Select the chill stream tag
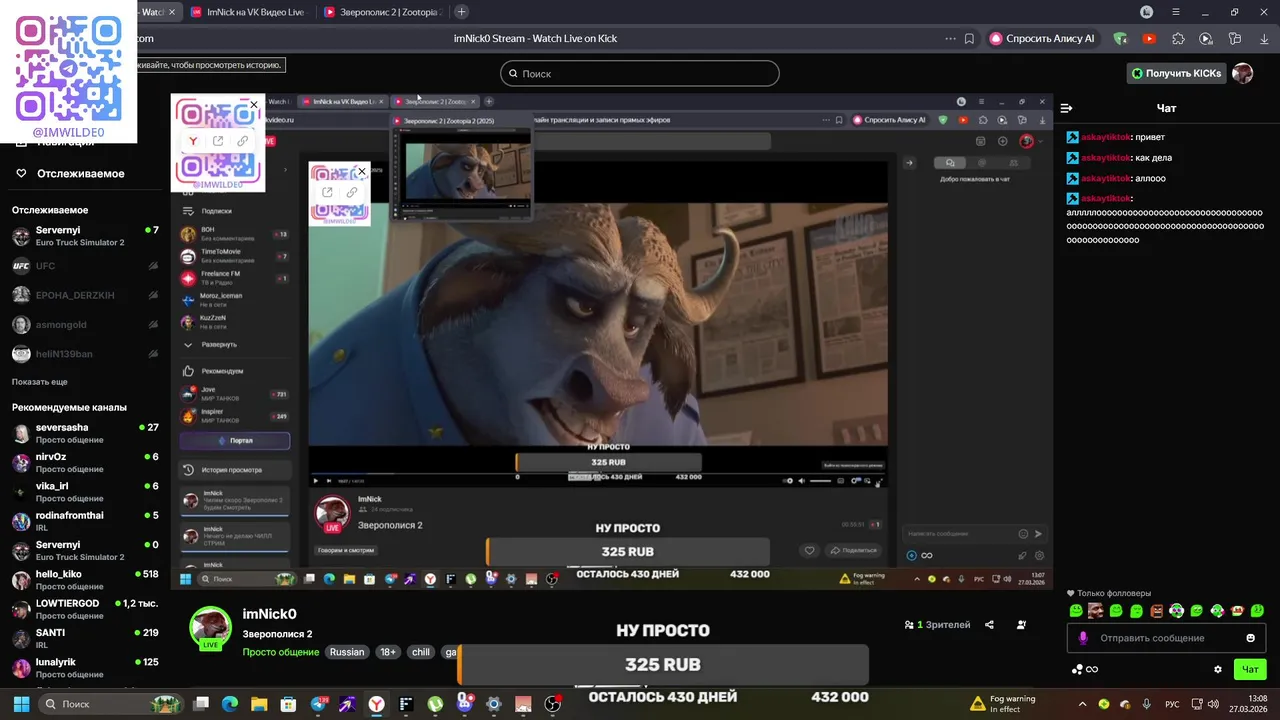 click(421, 652)
